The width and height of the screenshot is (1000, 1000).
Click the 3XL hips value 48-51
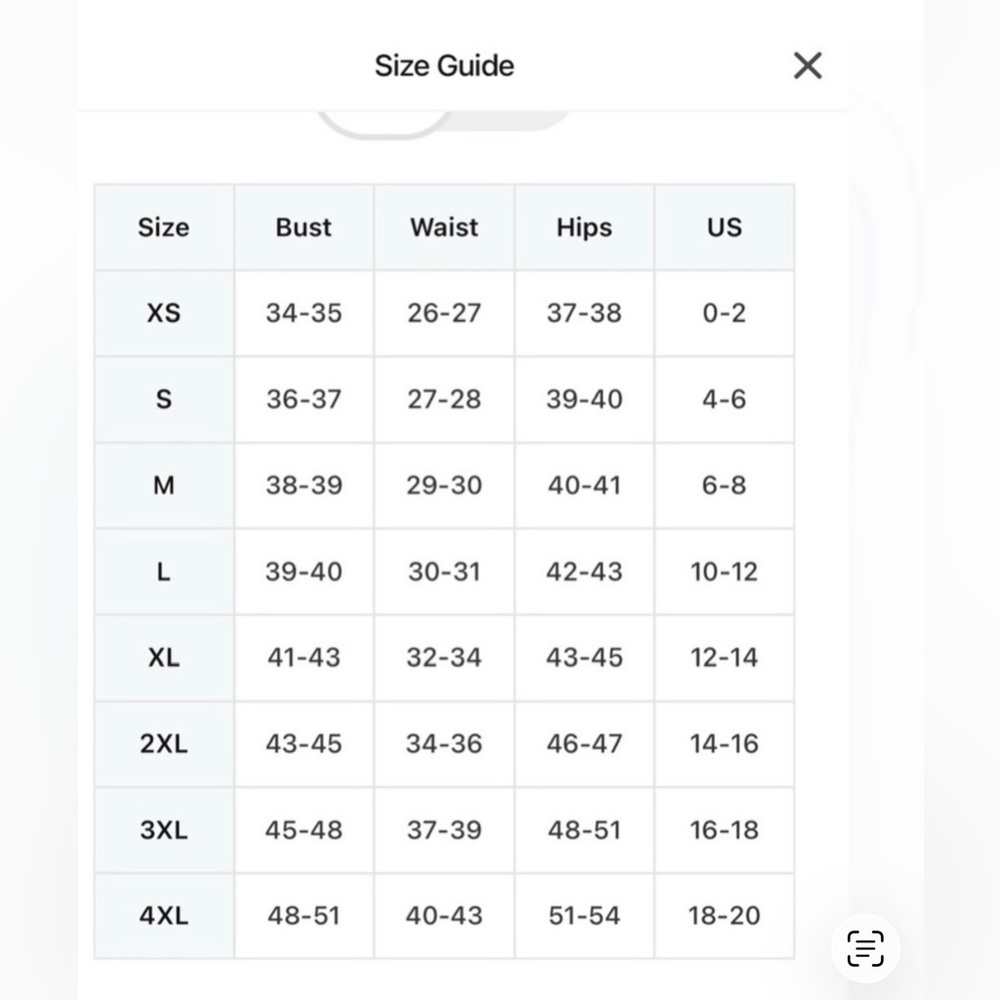click(584, 830)
